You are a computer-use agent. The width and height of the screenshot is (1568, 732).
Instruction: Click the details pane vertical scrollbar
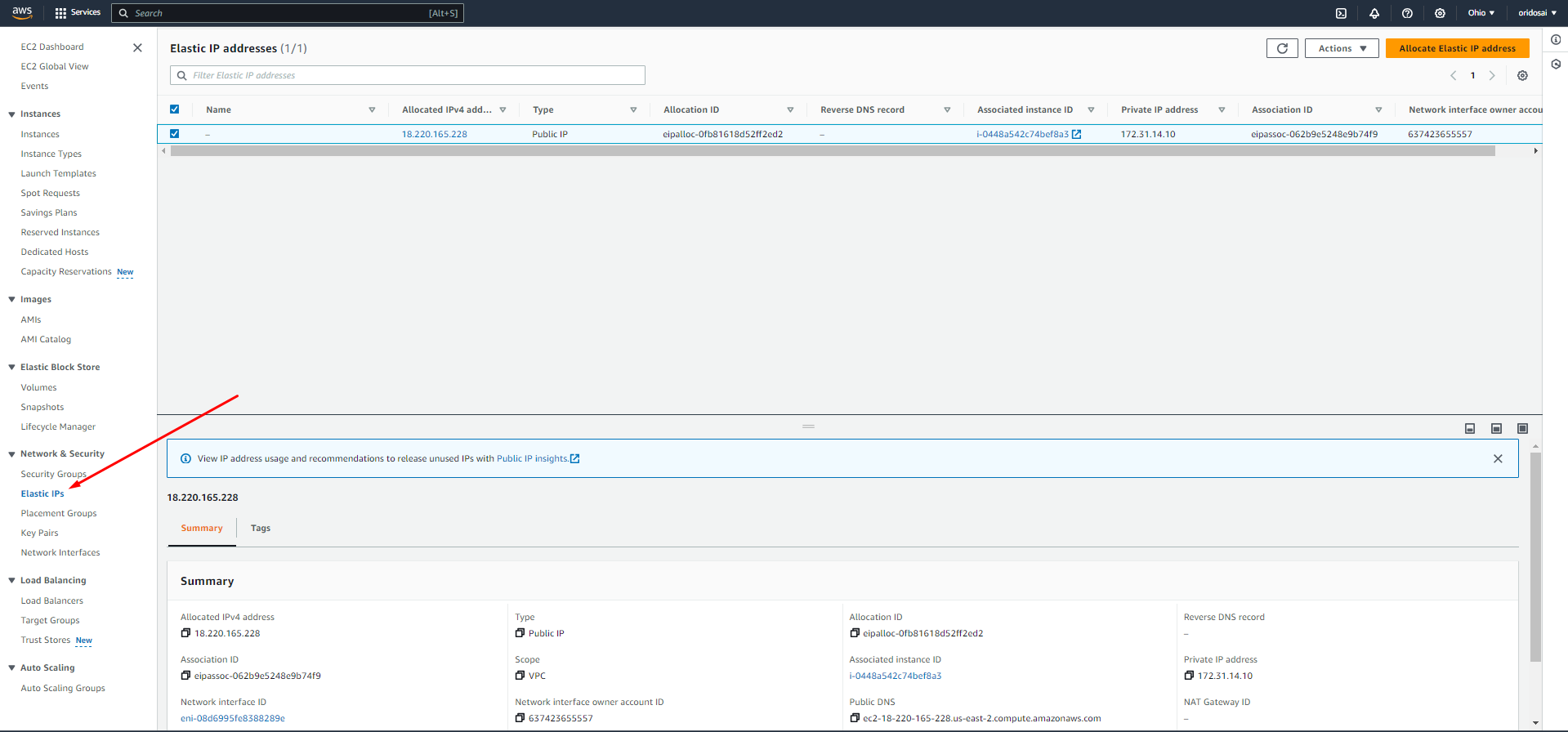point(1535,557)
